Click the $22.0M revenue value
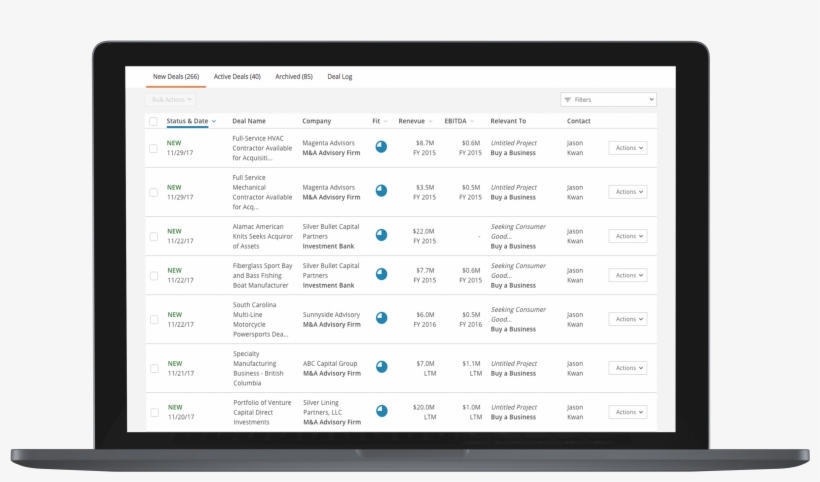 pos(424,231)
